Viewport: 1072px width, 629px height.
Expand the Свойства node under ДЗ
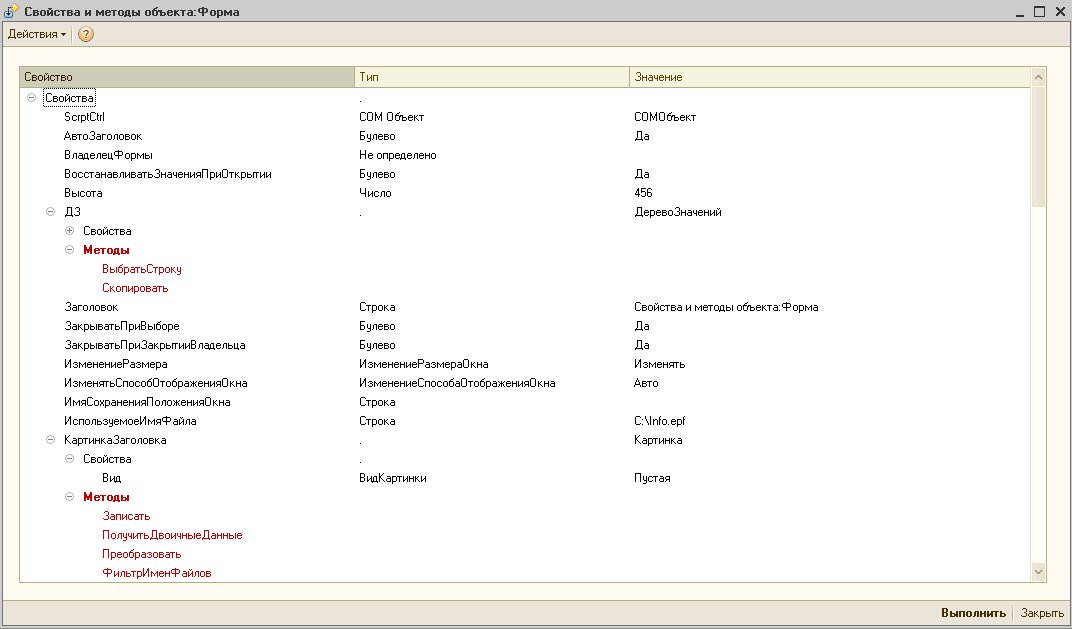pos(70,231)
